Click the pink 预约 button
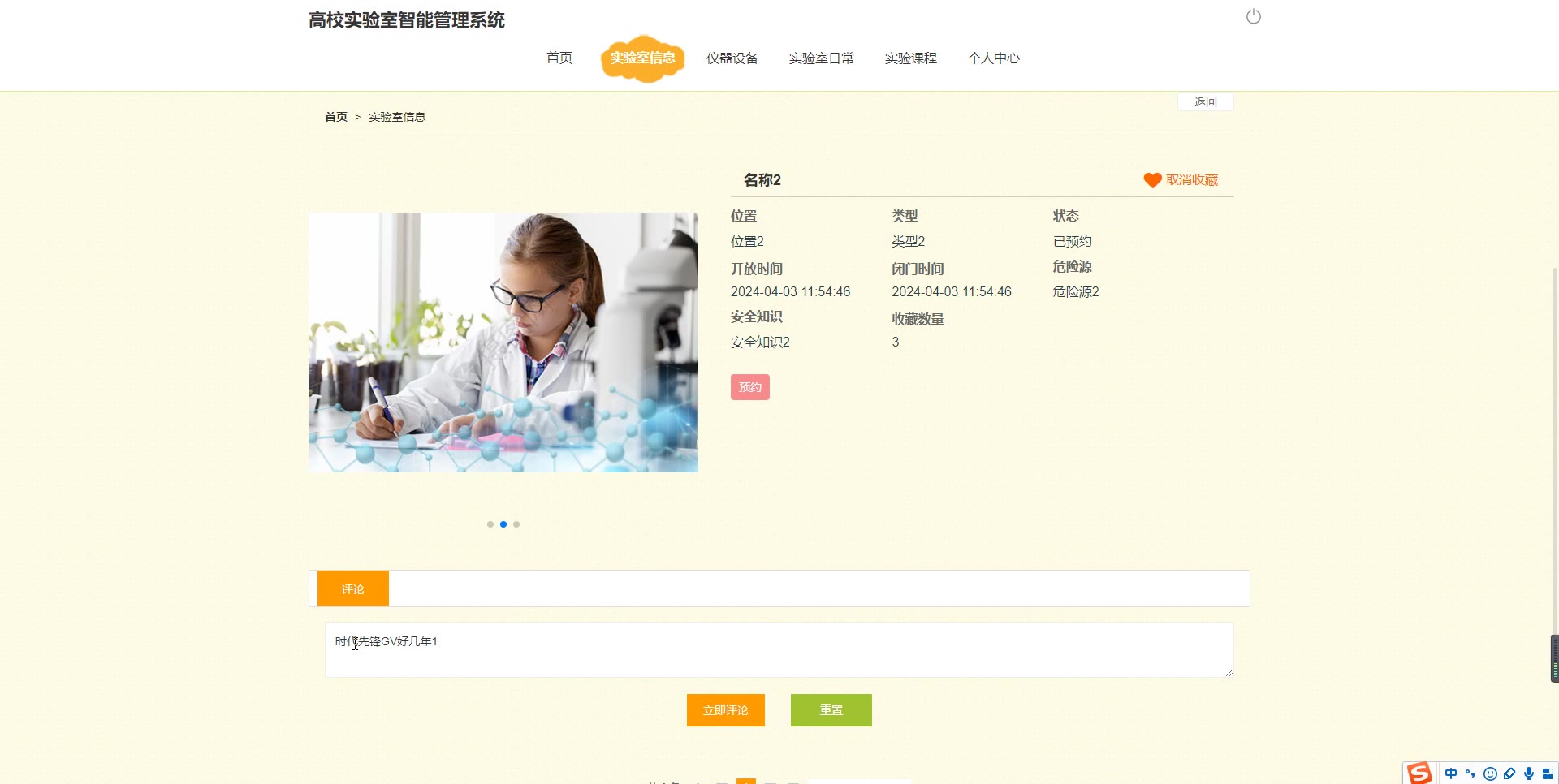Viewport: 1559px width, 784px height. pos(750,387)
